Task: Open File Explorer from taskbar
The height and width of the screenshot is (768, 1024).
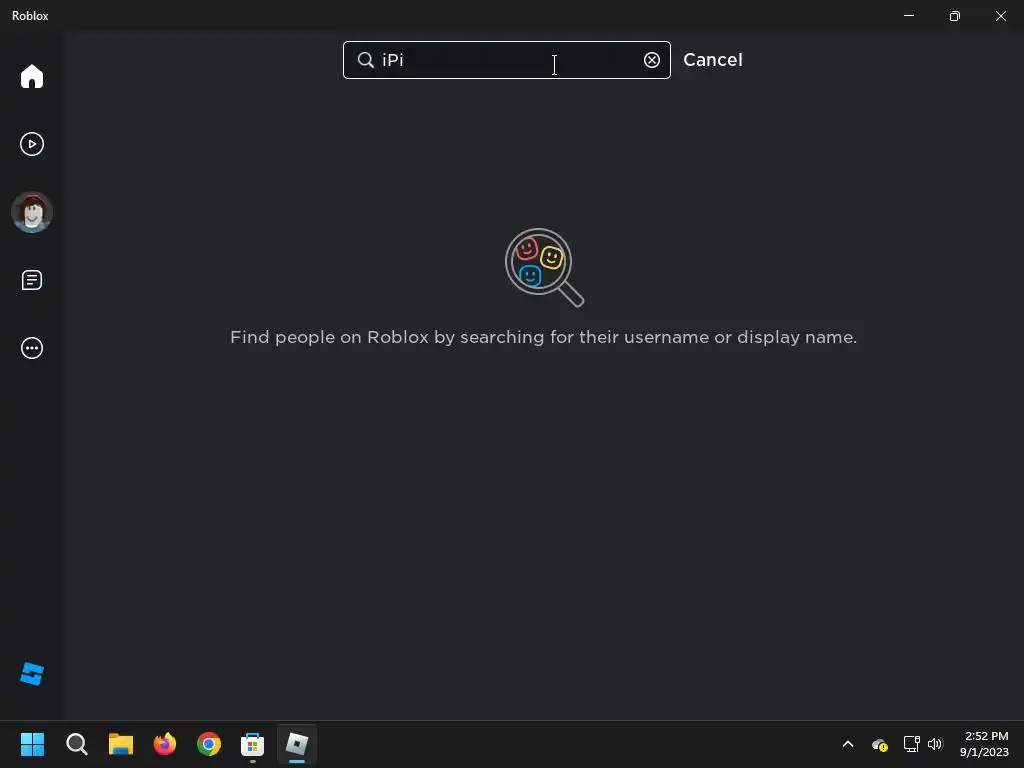Action: click(x=121, y=744)
